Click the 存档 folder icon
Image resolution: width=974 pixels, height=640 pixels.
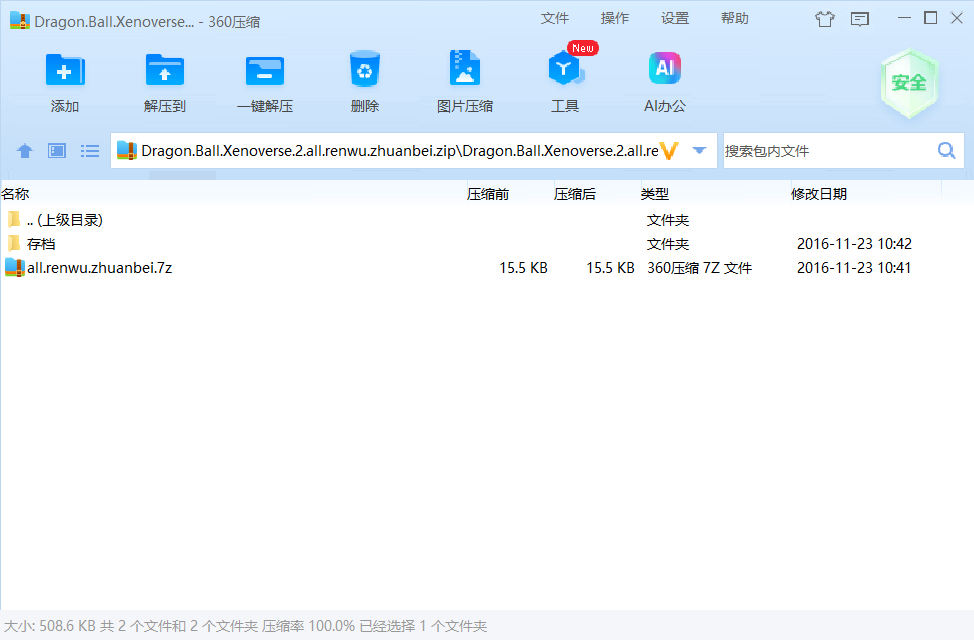click(x=14, y=244)
